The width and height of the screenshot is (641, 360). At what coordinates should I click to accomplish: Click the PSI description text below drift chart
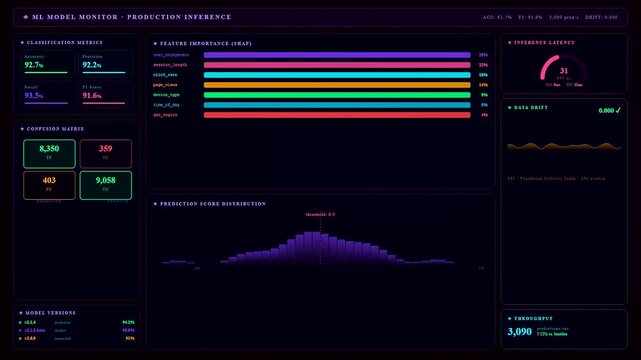(556, 179)
